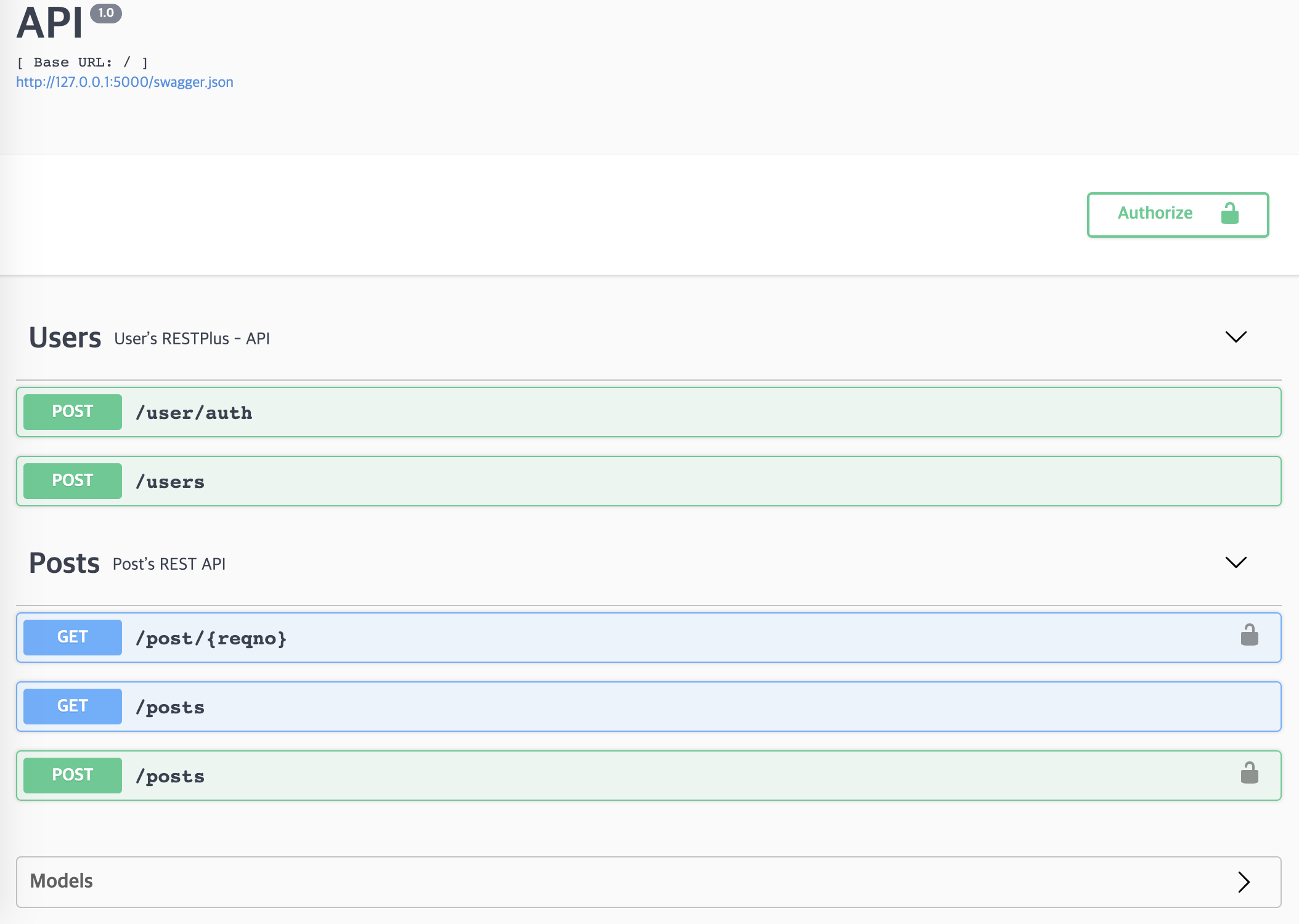This screenshot has height=924, width=1299.
Task: Click the /user/auth path text
Action: coord(194,413)
